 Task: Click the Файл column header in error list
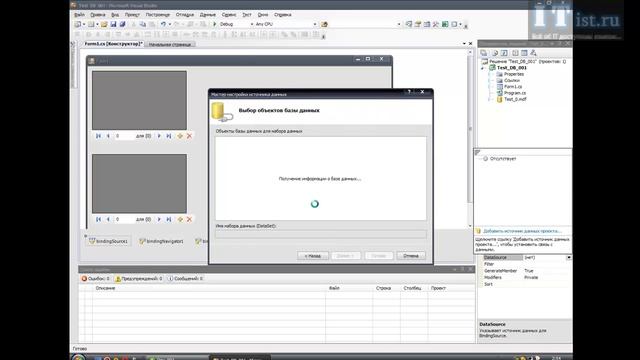point(349,288)
